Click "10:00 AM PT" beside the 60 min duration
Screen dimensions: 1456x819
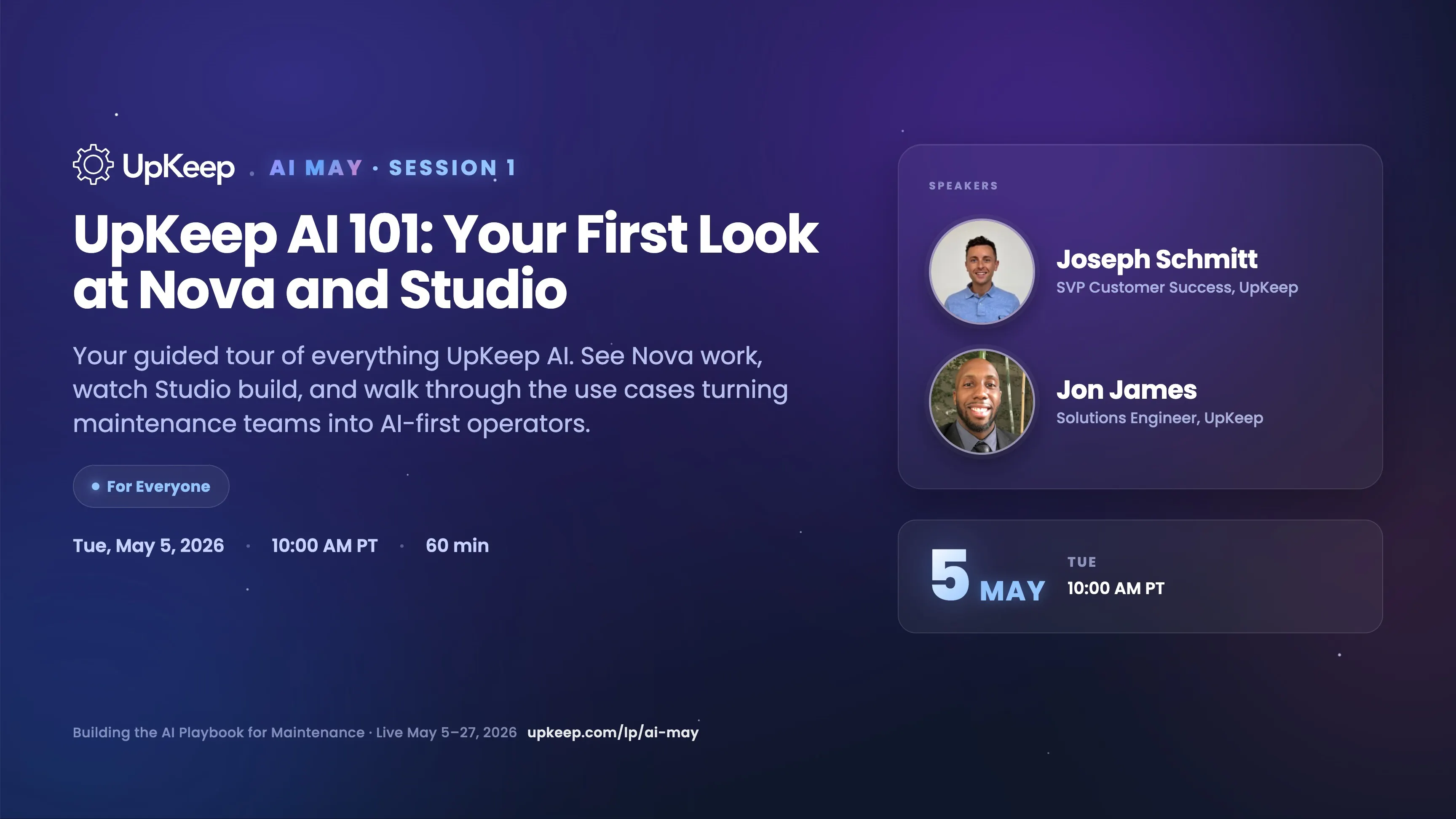pyautogui.click(x=324, y=546)
